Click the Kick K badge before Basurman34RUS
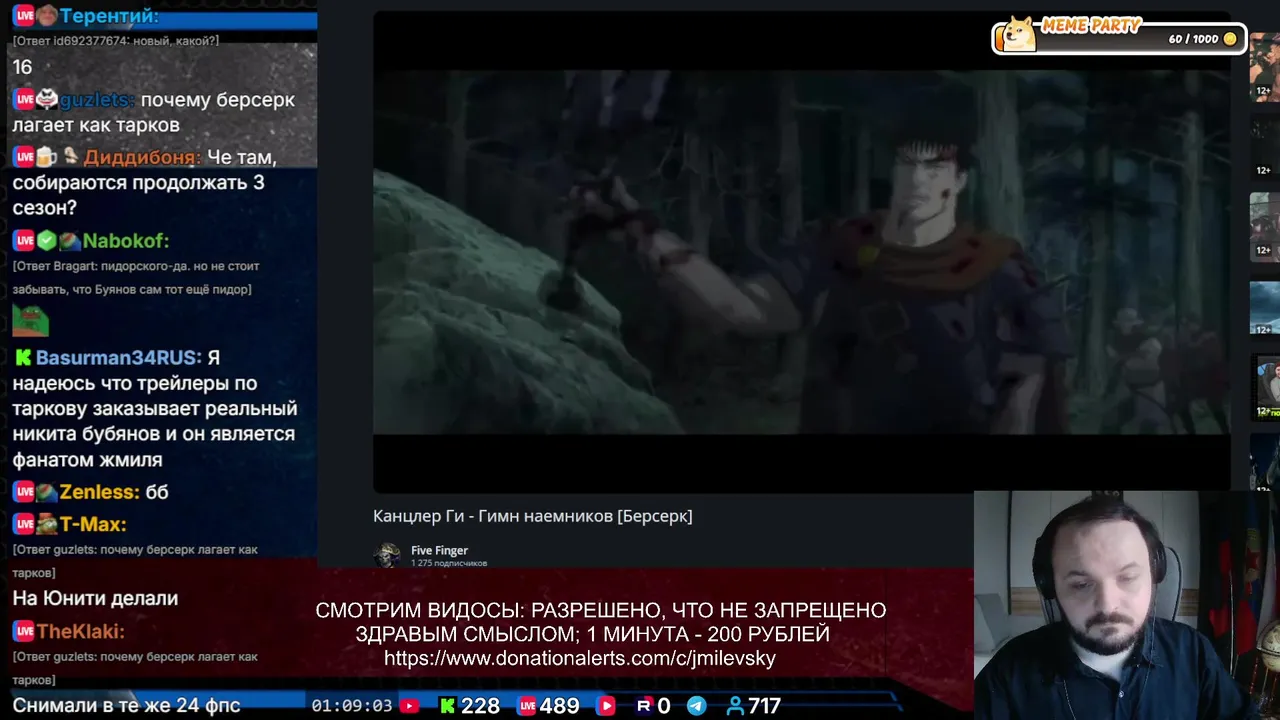The height and width of the screenshot is (720, 1280). pyautogui.click(x=22, y=358)
